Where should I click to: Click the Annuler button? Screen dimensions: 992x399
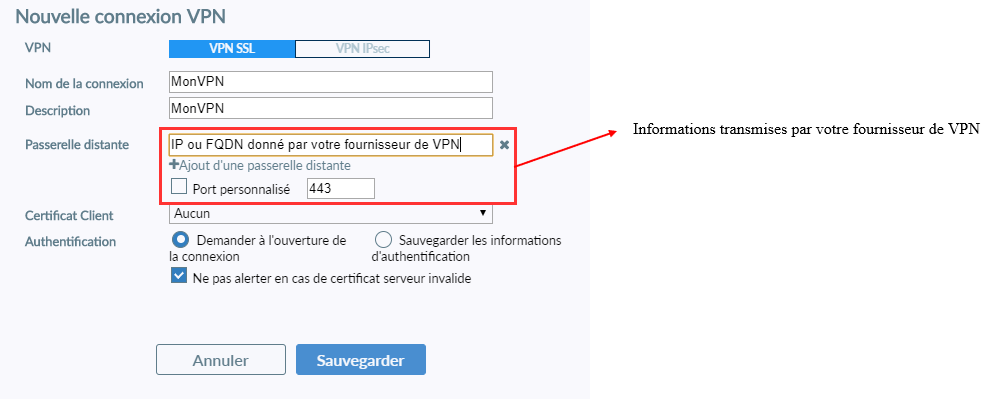[221, 360]
